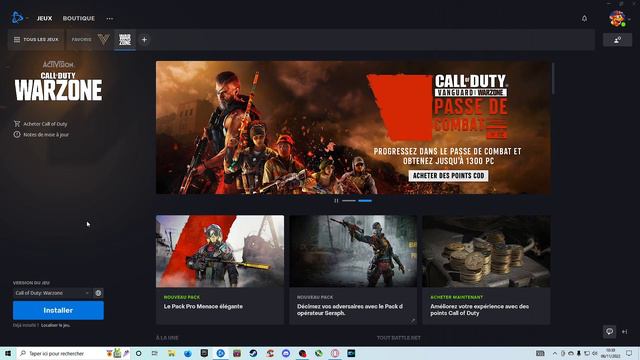Image resolution: width=640 pixels, height=360 pixels.
Task: Open Cortana circle on the taskbar
Action: click(139, 353)
